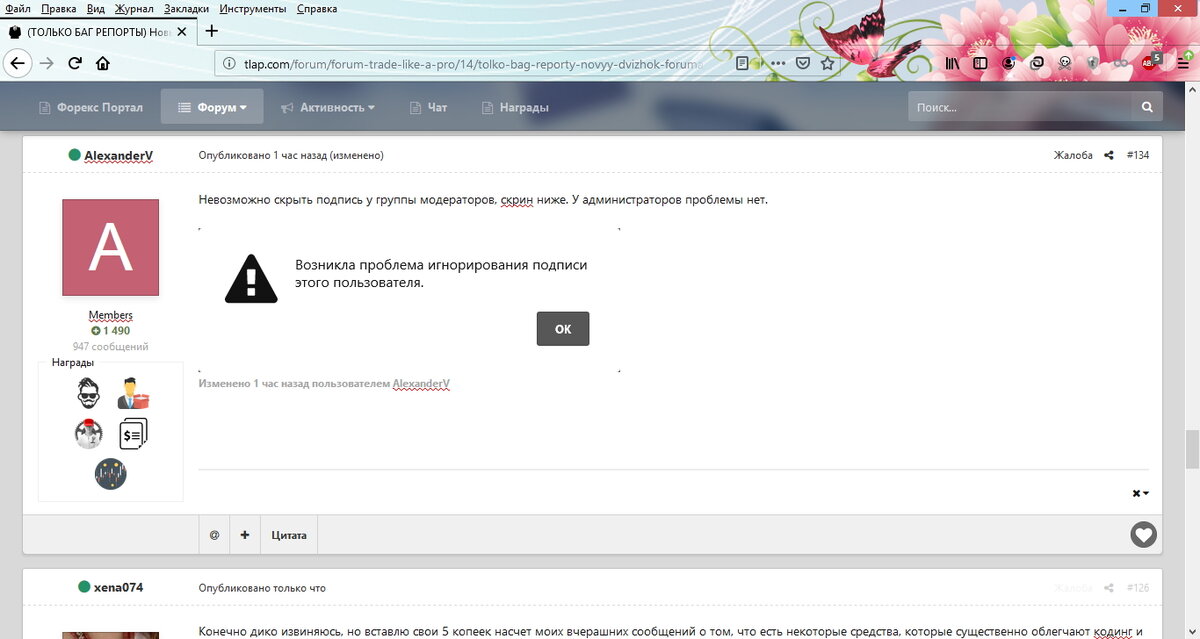This screenshot has width=1200, height=639.
Task: Save page to Pocket
Action: coord(803,63)
